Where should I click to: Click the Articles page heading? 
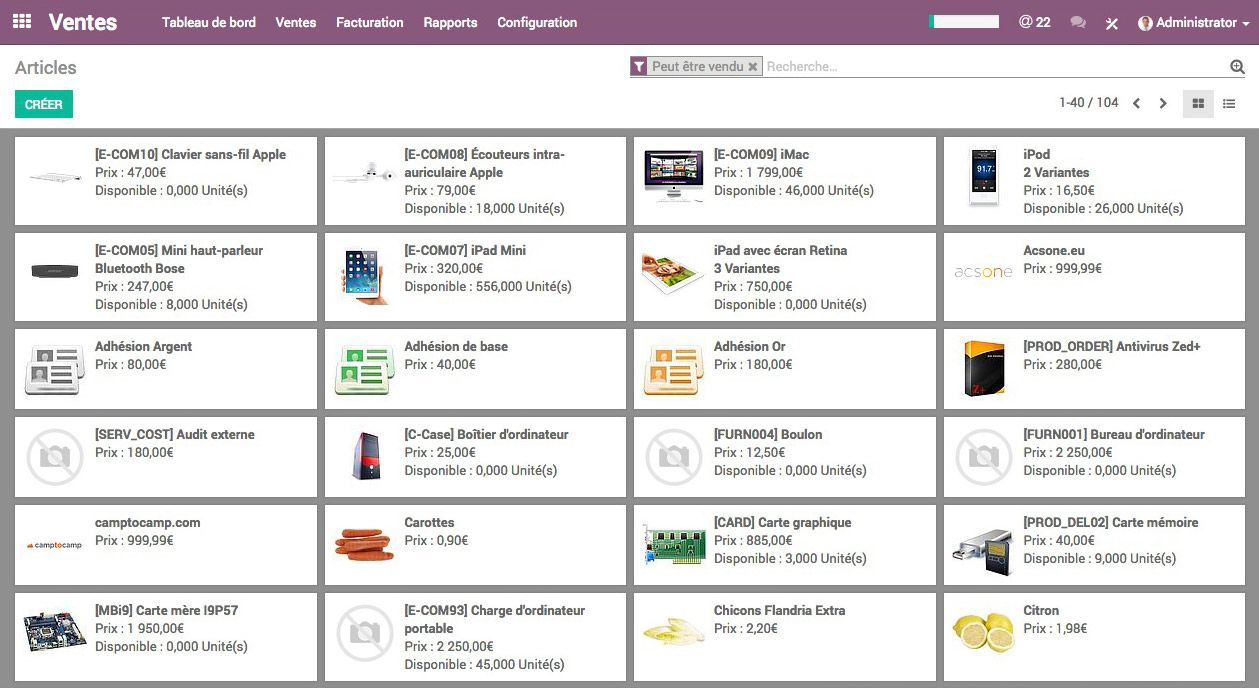tap(46, 68)
